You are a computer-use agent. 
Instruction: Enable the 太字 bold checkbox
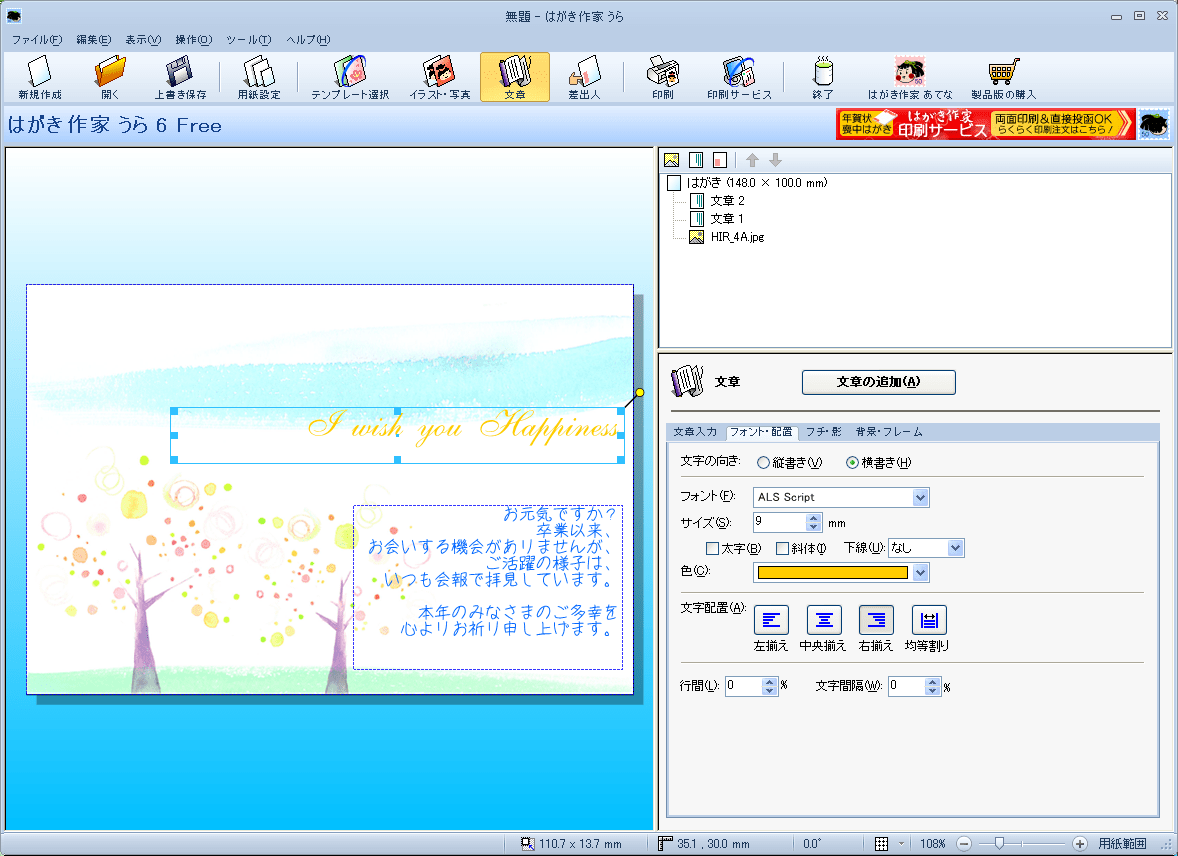tap(713, 548)
